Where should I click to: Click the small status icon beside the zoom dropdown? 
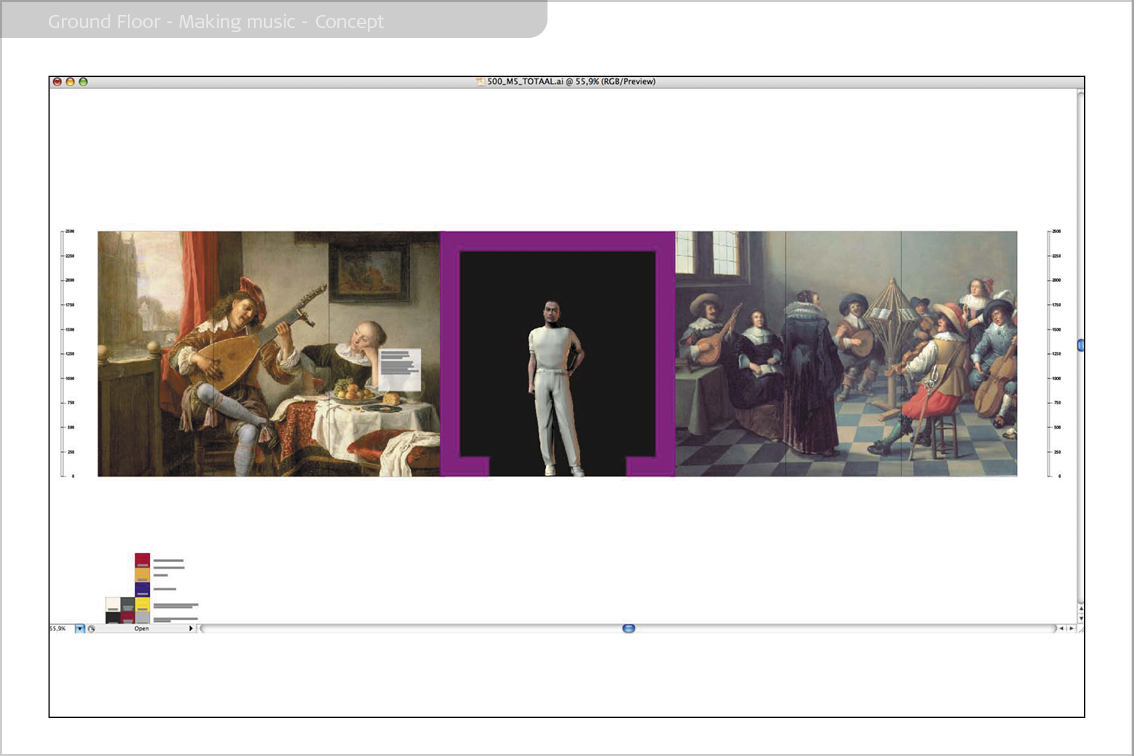point(91,629)
